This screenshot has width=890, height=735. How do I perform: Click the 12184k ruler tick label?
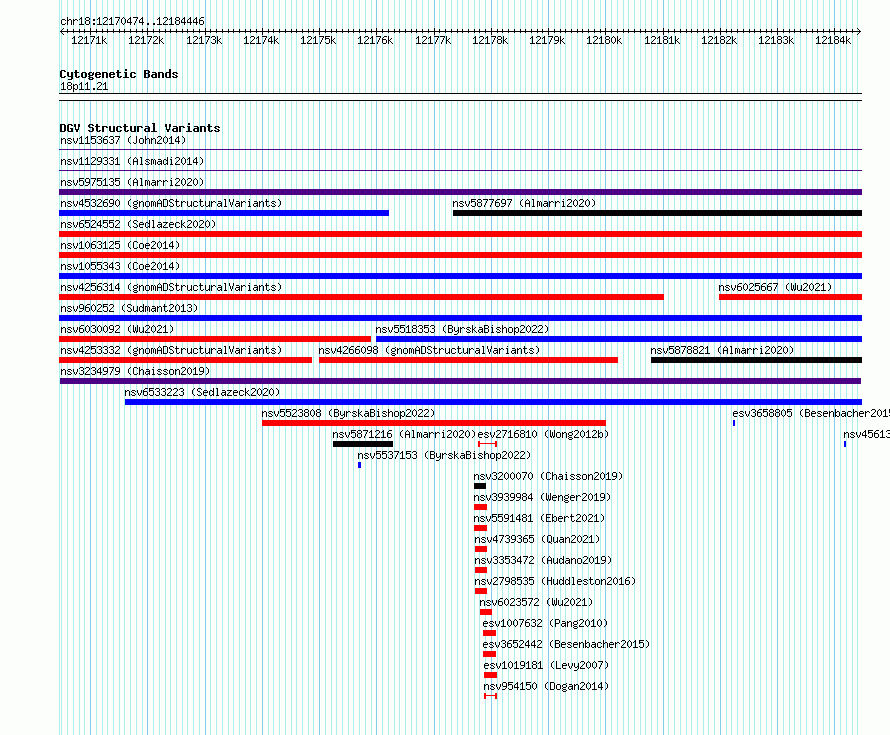coord(833,40)
